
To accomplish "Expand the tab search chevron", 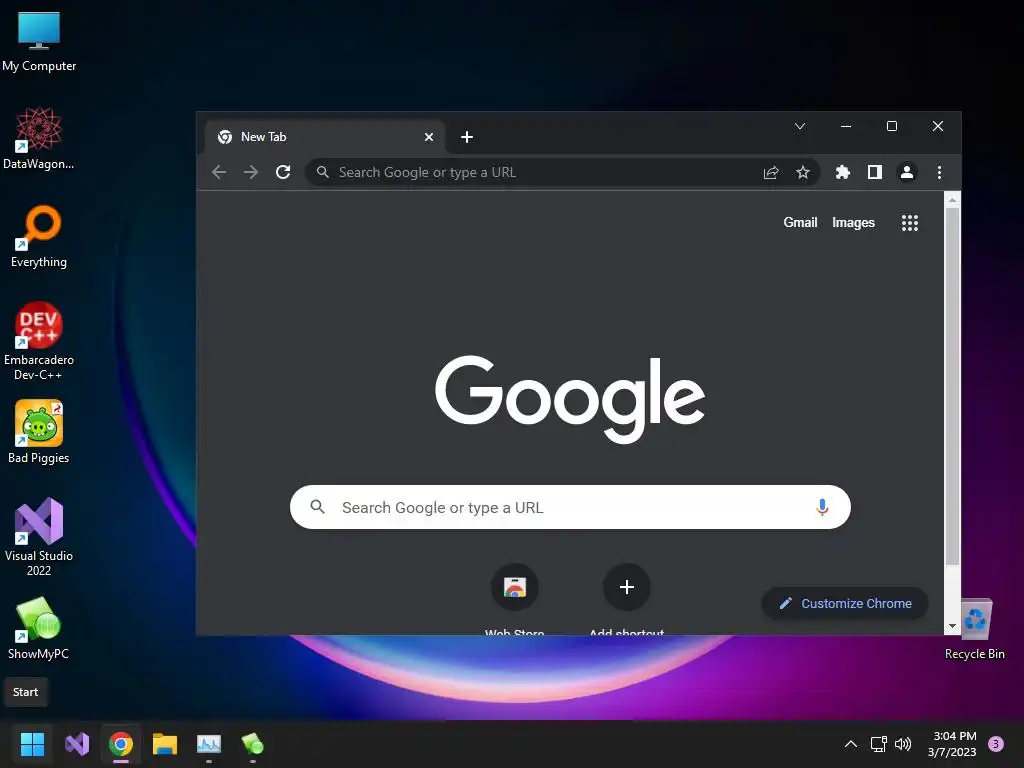I will click(799, 126).
